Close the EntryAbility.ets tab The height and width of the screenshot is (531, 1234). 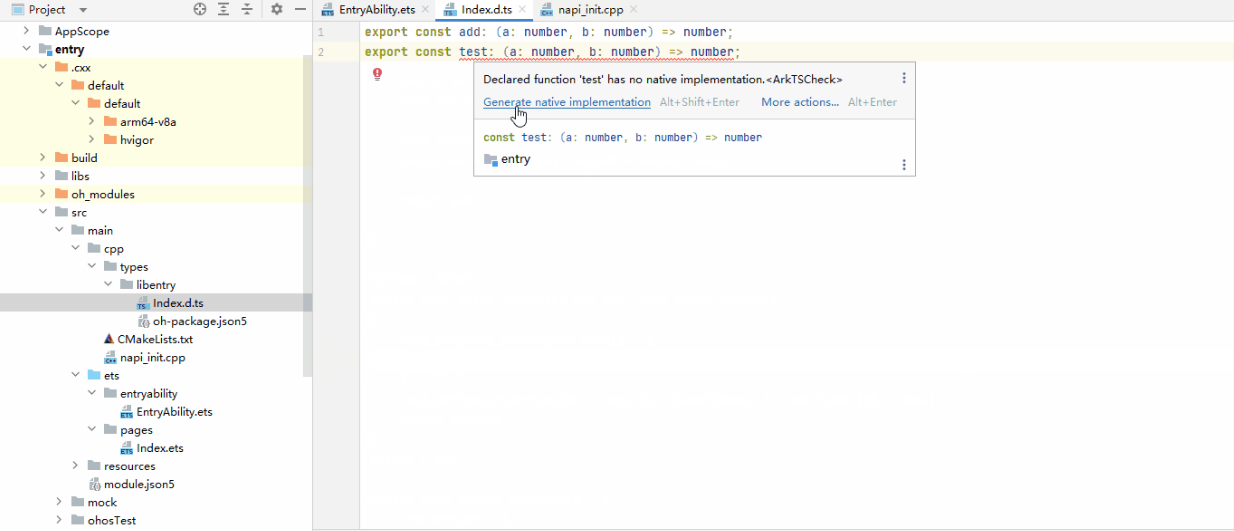pyautogui.click(x=424, y=9)
